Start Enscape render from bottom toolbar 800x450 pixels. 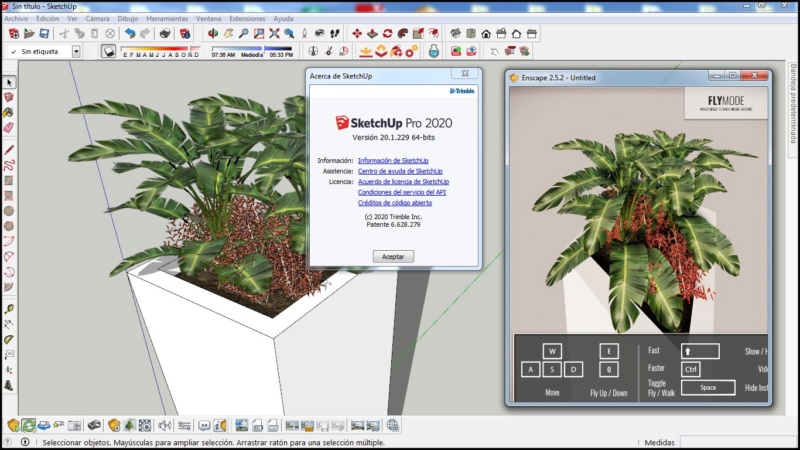13,425
